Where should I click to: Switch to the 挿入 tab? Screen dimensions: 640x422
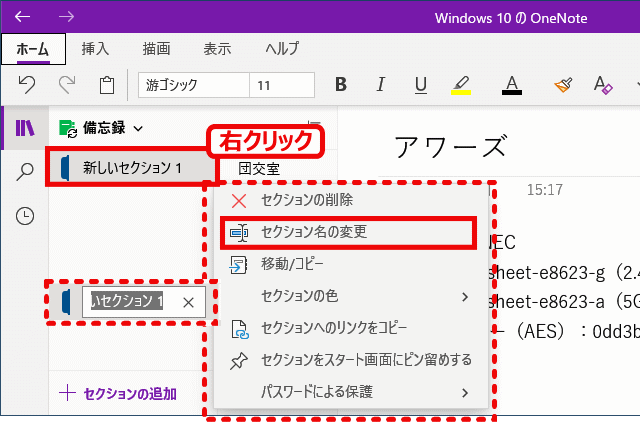pyautogui.click(x=95, y=49)
